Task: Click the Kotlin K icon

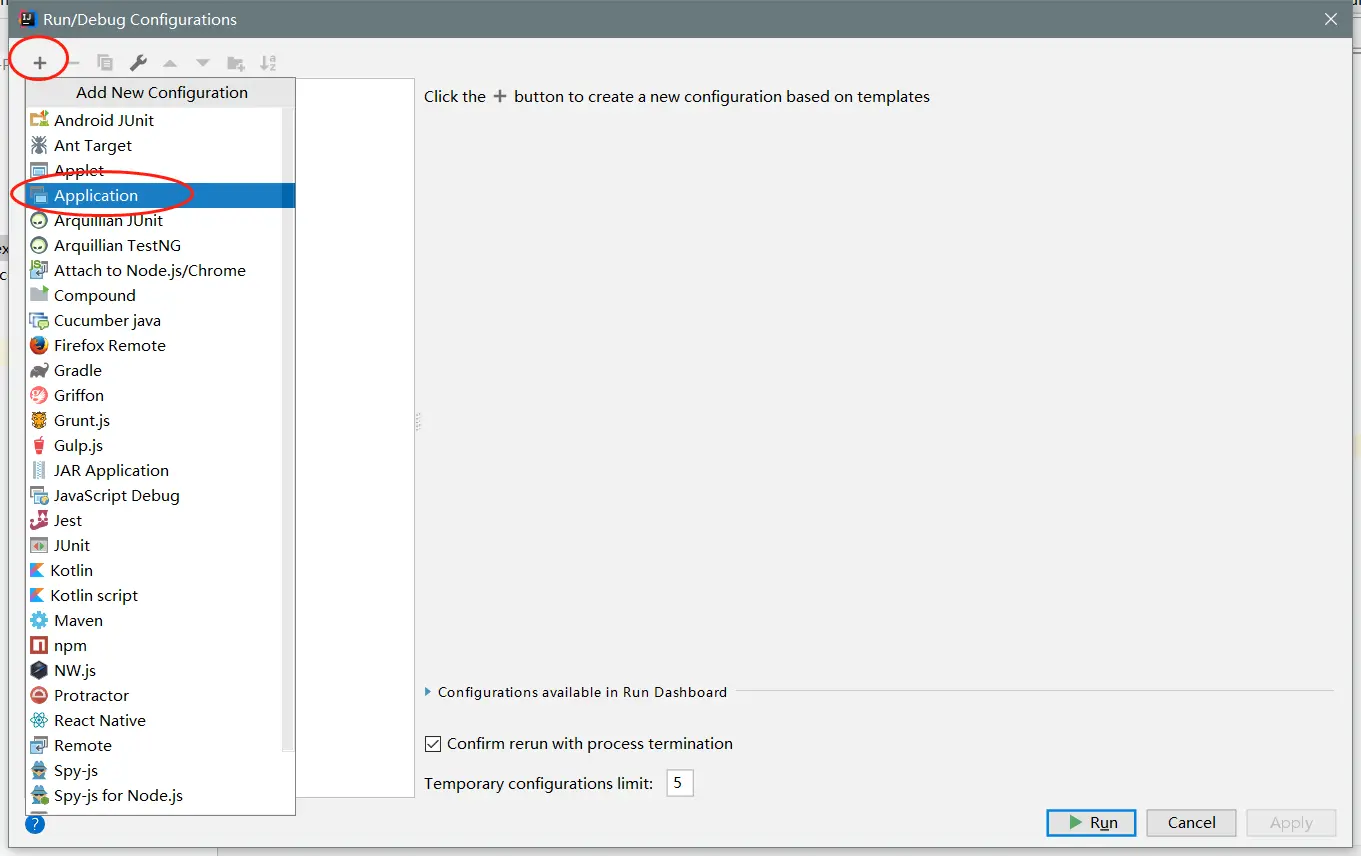Action: 38,570
